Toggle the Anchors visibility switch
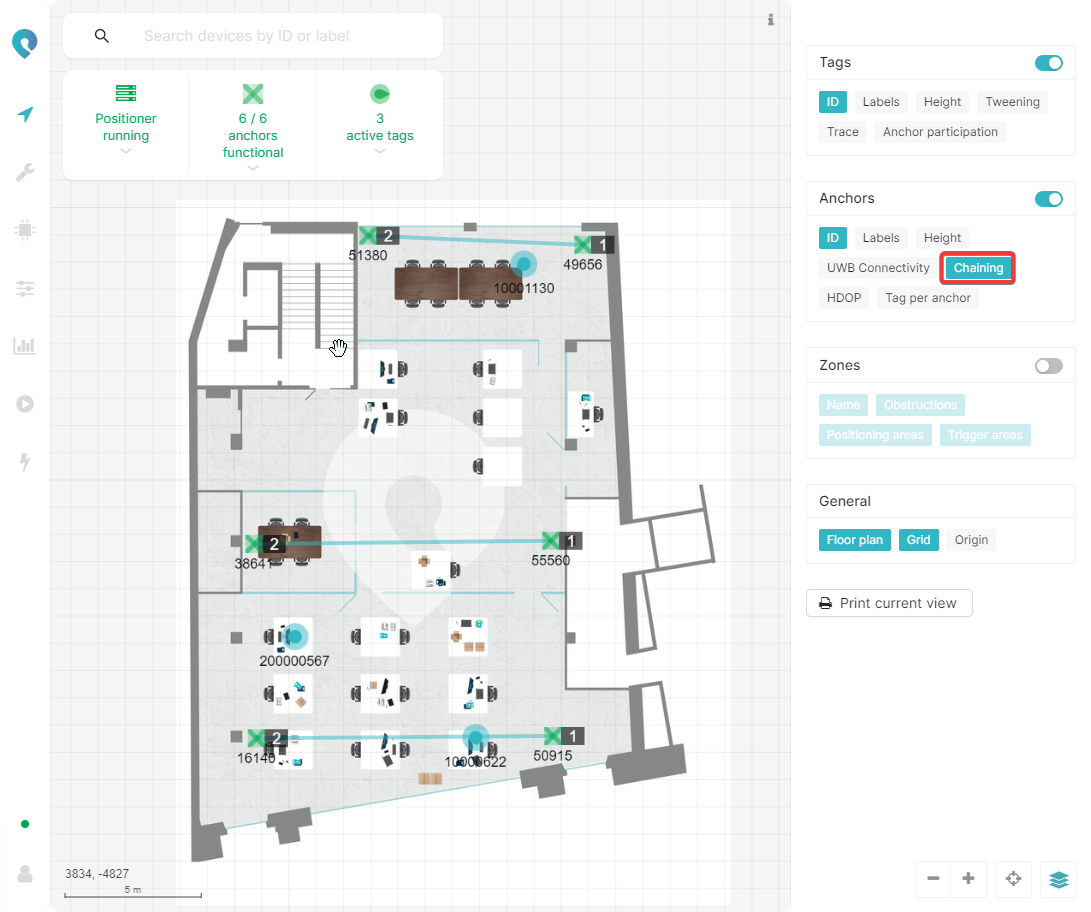The image size is (1091, 912). pyautogui.click(x=1048, y=199)
